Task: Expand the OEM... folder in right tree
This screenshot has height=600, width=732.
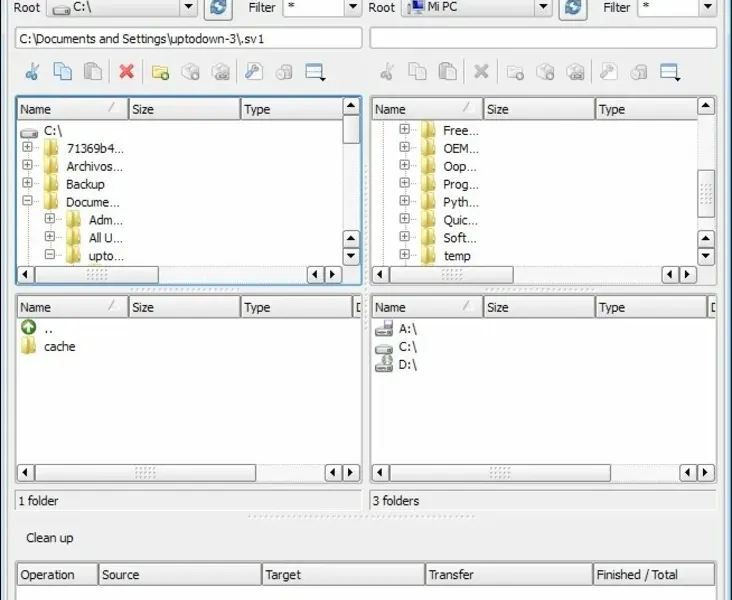Action: [x=404, y=147]
